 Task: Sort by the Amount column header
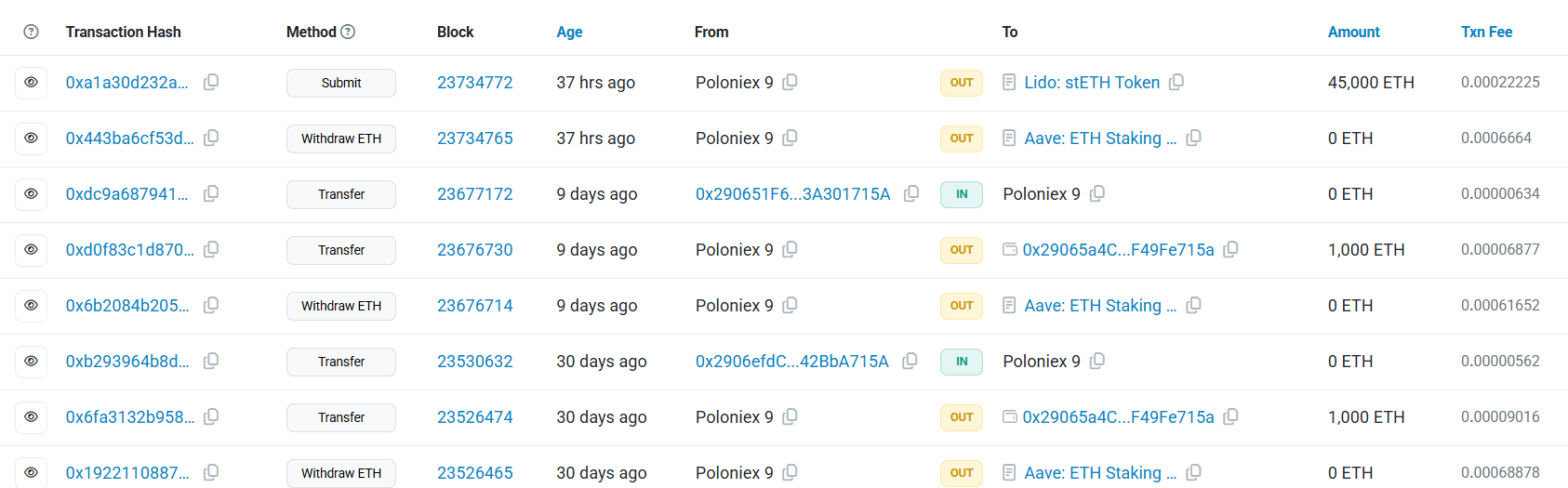(x=1353, y=32)
